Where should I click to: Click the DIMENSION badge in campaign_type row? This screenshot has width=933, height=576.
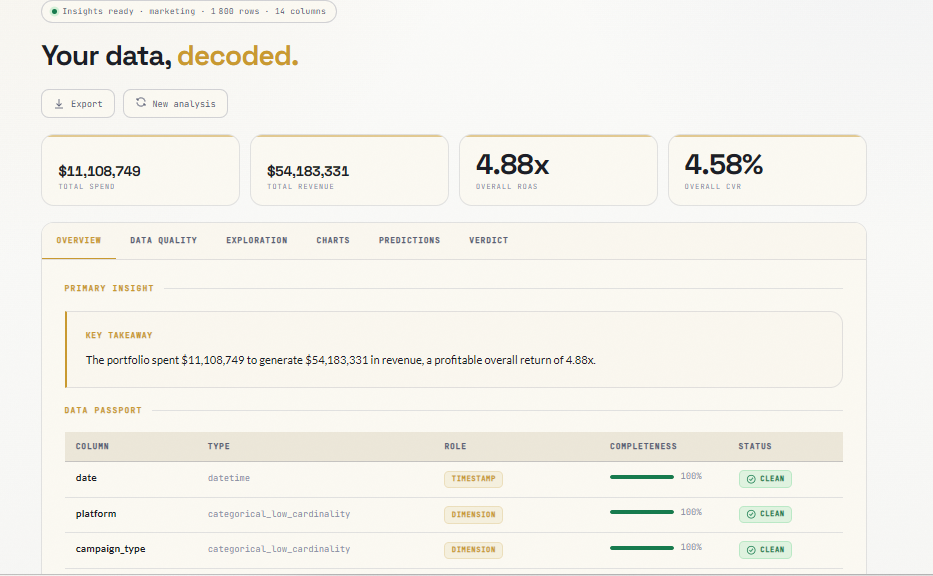point(473,550)
